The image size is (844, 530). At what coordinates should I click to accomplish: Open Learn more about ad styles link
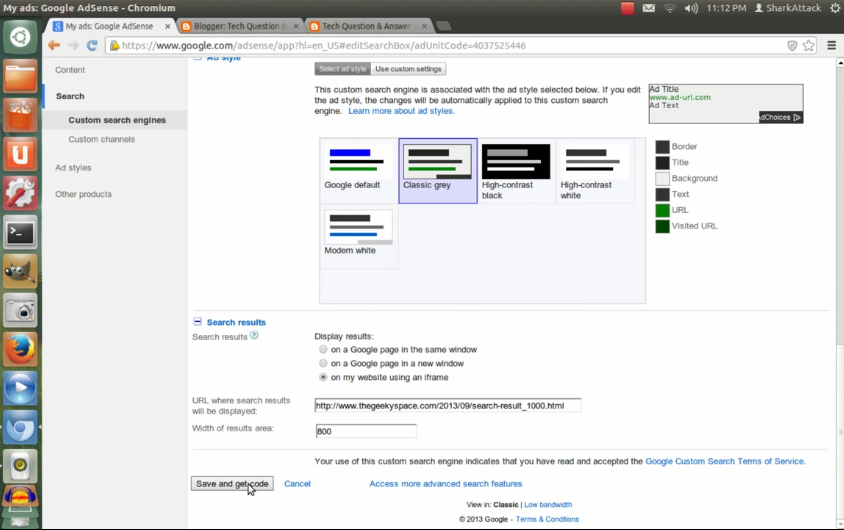pyautogui.click(x=401, y=111)
